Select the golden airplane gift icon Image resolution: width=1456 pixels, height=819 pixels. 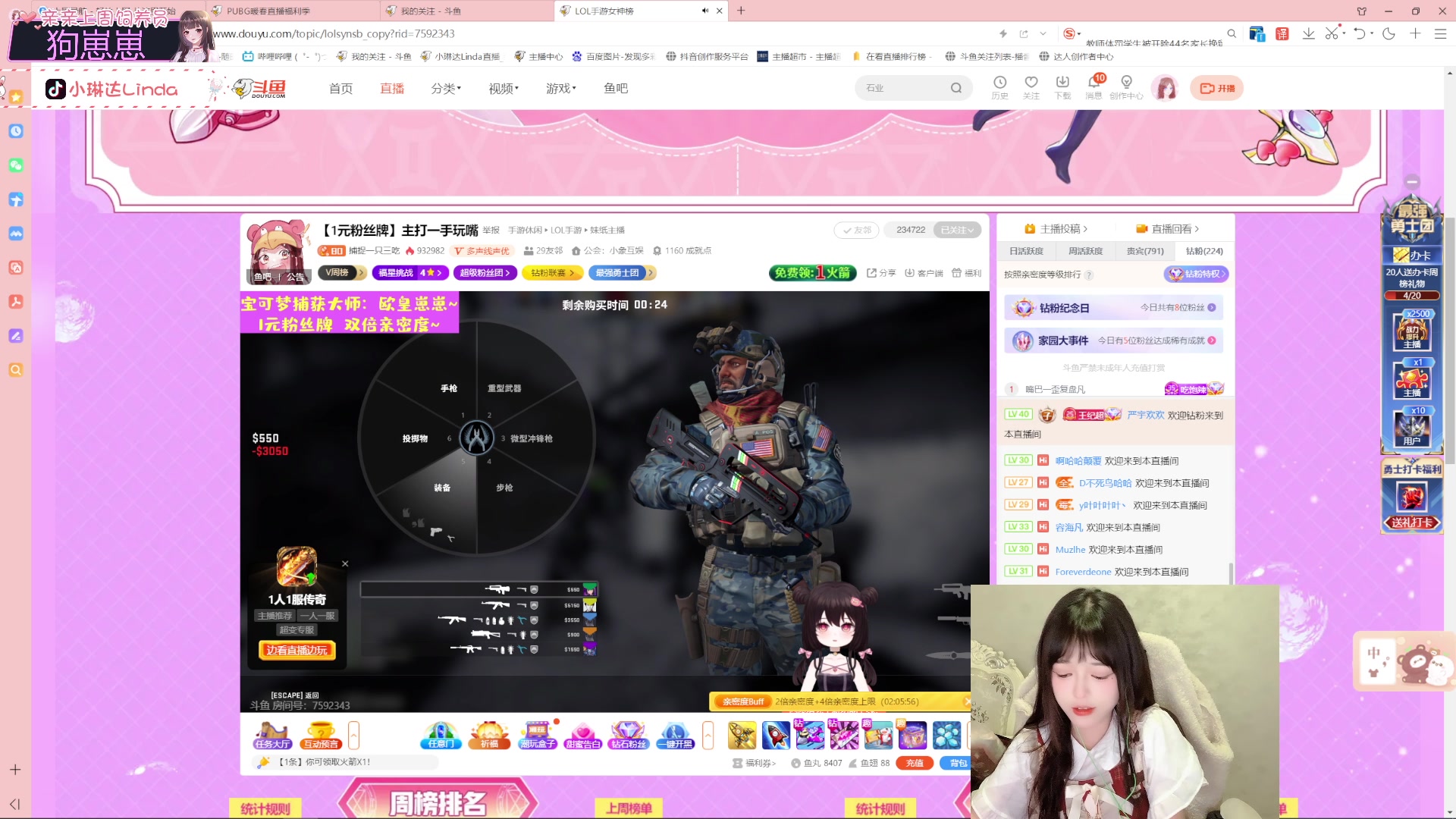click(742, 735)
